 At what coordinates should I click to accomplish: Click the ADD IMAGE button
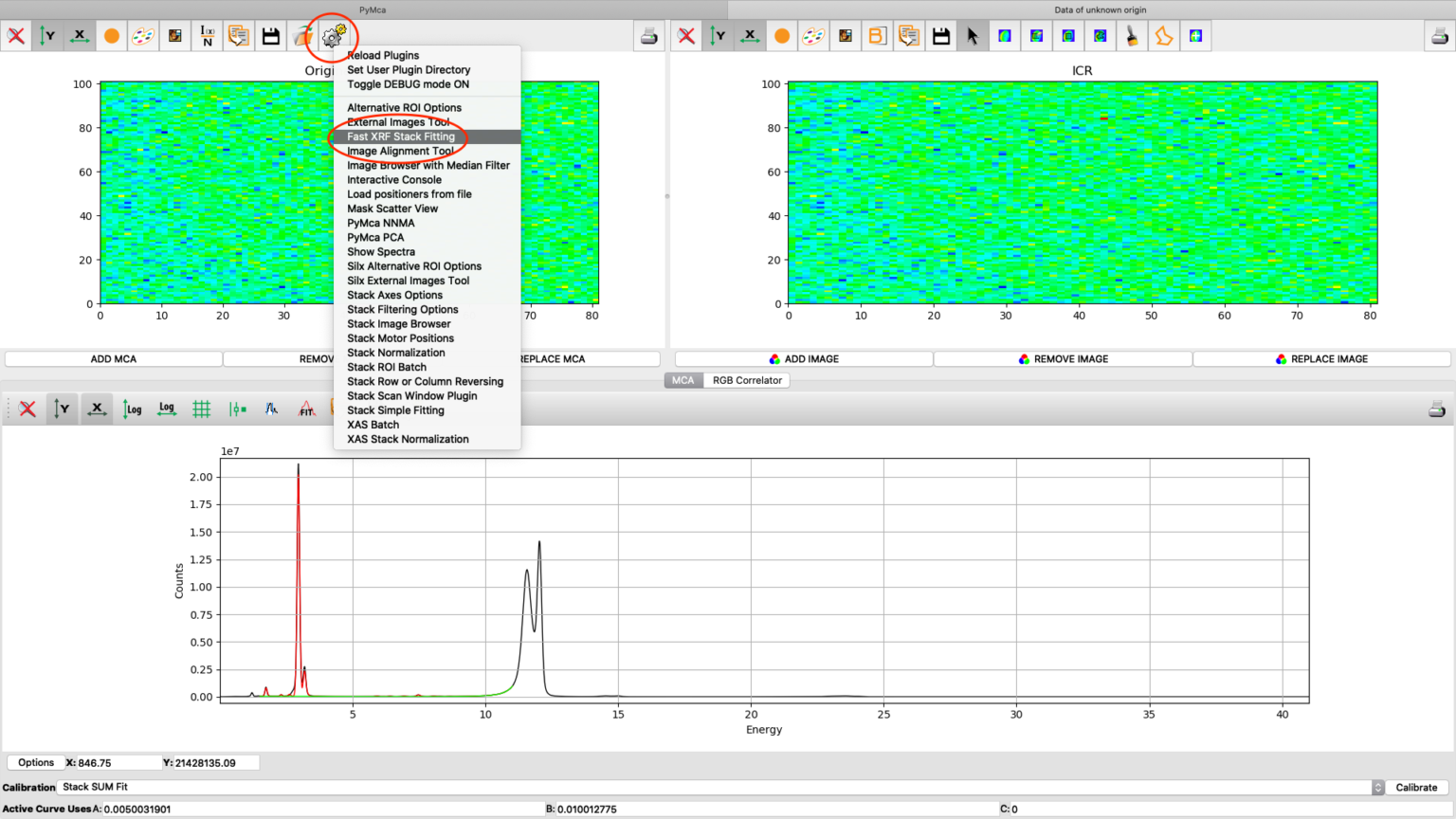pos(802,358)
